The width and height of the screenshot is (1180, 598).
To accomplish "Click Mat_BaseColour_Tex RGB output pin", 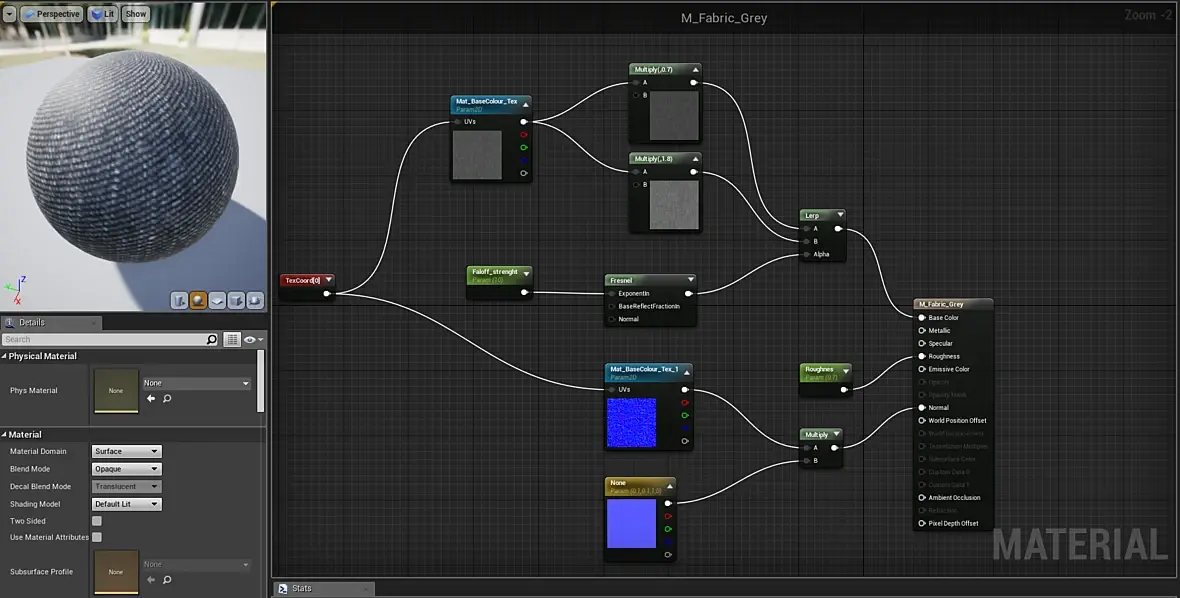I will (524, 121).
